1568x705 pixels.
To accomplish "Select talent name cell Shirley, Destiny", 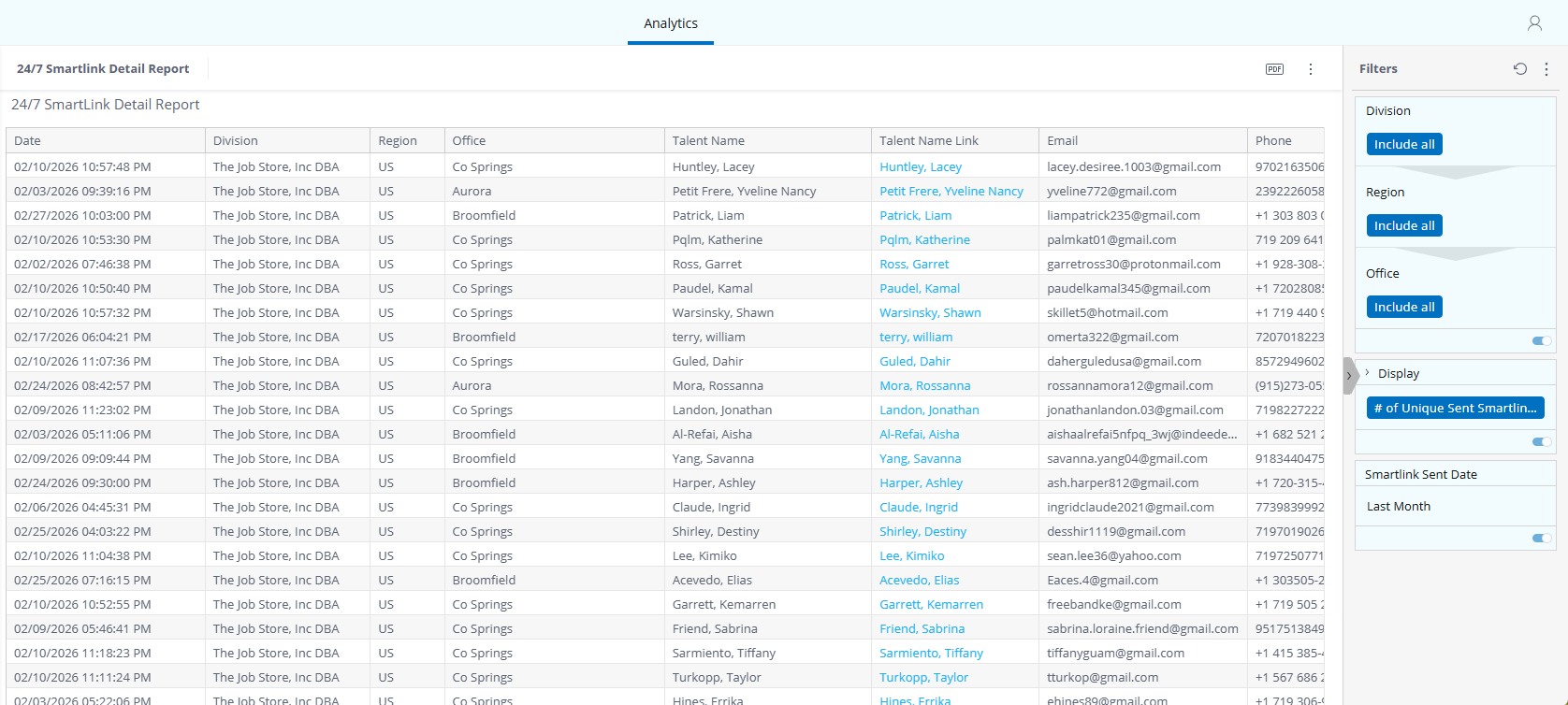I will pos(768,531).
